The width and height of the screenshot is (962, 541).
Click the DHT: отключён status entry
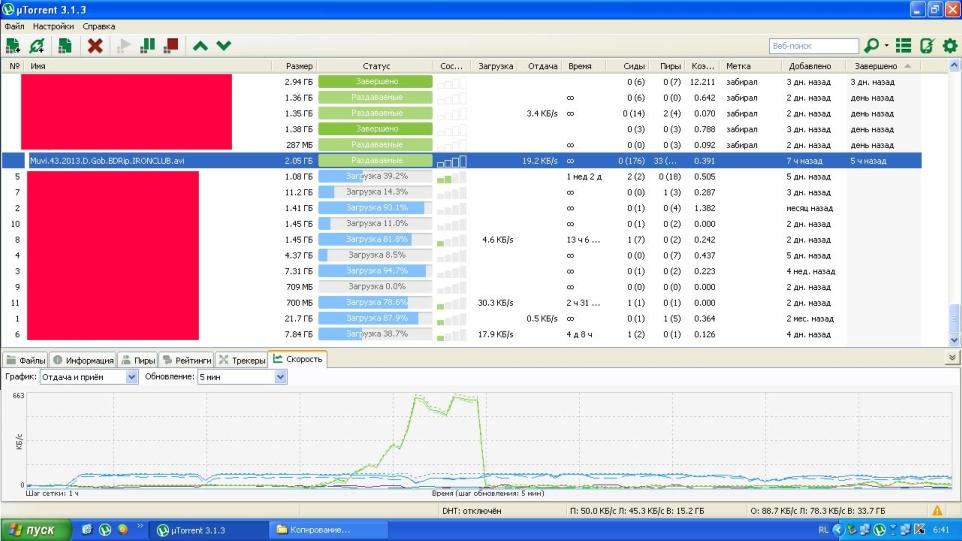point(472,511)
